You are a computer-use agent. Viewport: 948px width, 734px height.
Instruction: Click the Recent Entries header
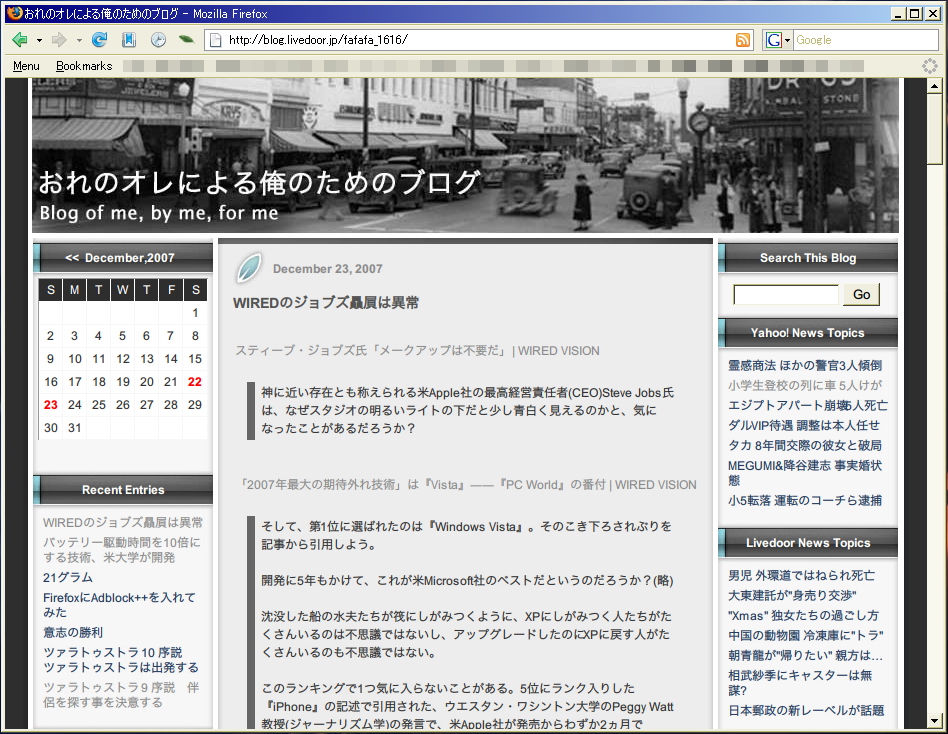click(x=123, y=490)
